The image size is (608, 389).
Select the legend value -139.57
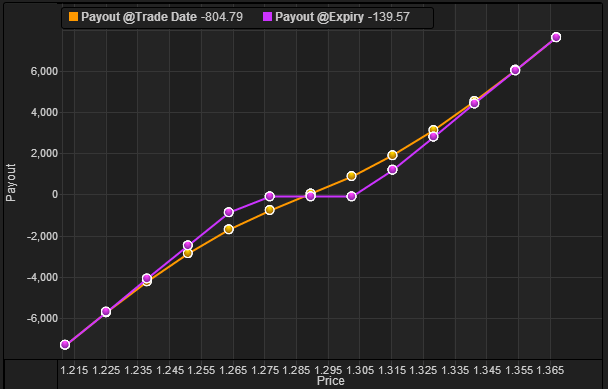[x=389, y=17]
